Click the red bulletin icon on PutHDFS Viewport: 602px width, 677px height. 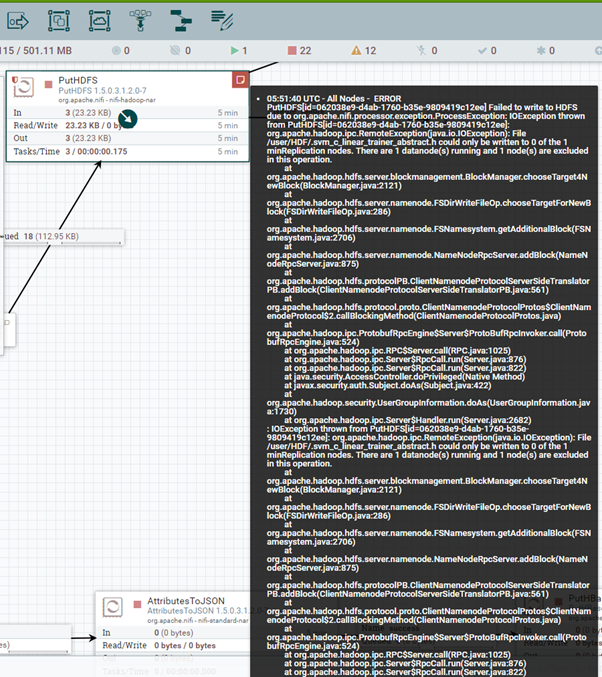[x=240, y=79]
